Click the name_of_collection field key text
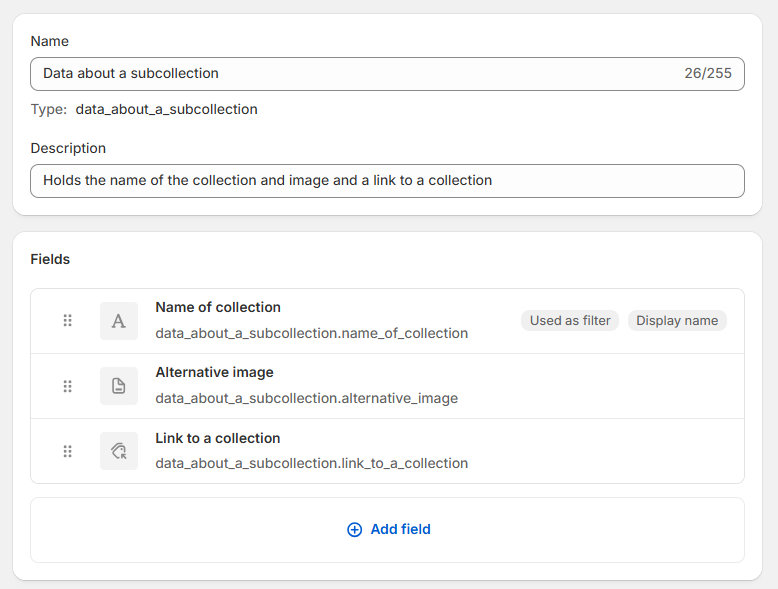 pos(311,333)
